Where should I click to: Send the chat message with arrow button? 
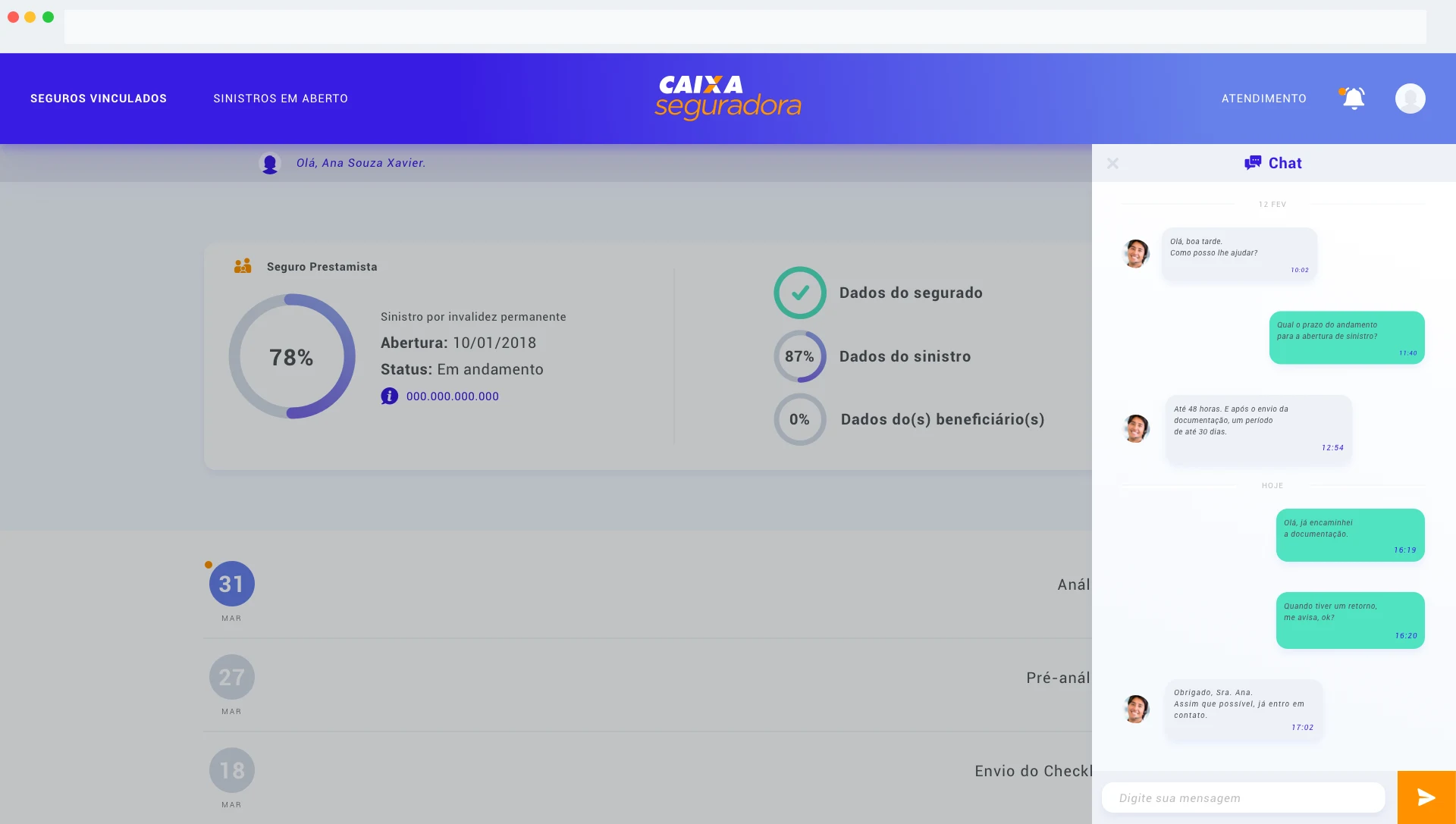click(x=1426, y=797)
